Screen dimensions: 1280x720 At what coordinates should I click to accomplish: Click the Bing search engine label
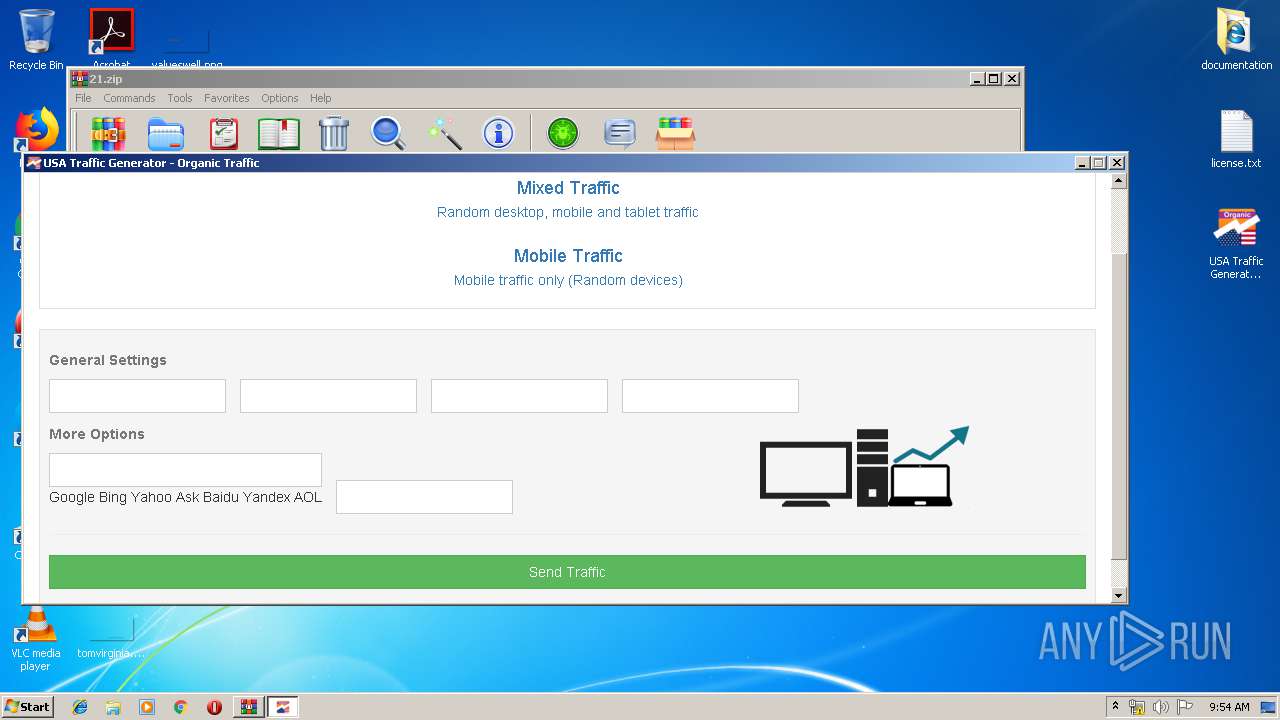tap(113, 497)
